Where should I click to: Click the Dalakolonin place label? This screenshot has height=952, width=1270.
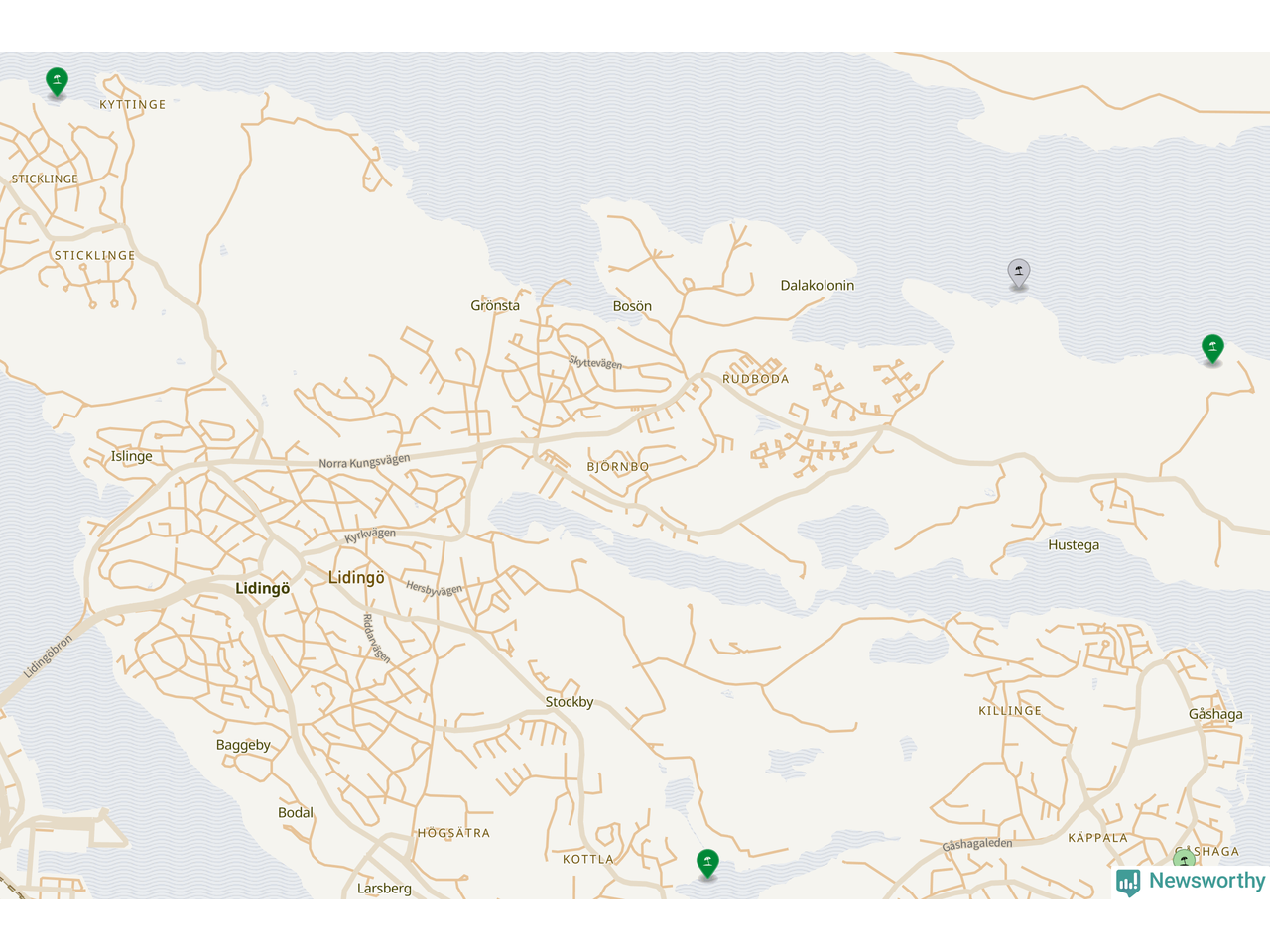[x=817, y=285]
